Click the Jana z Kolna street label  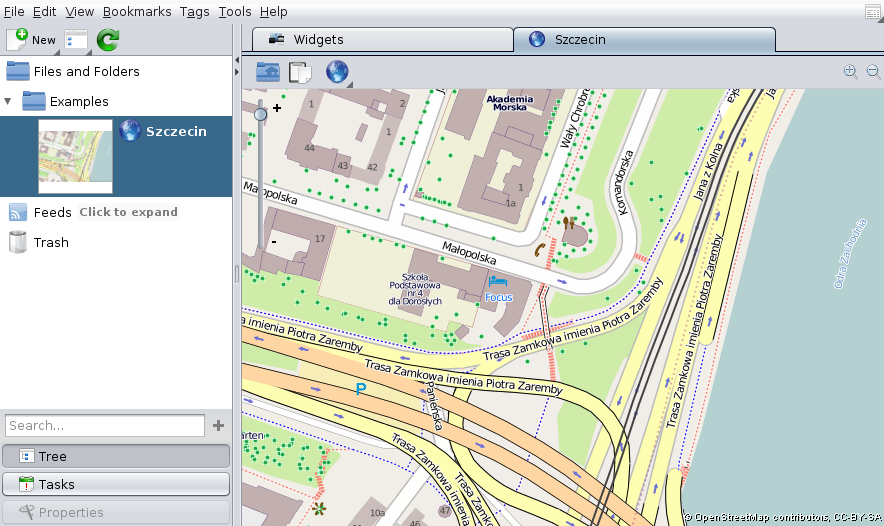point(708,172)
